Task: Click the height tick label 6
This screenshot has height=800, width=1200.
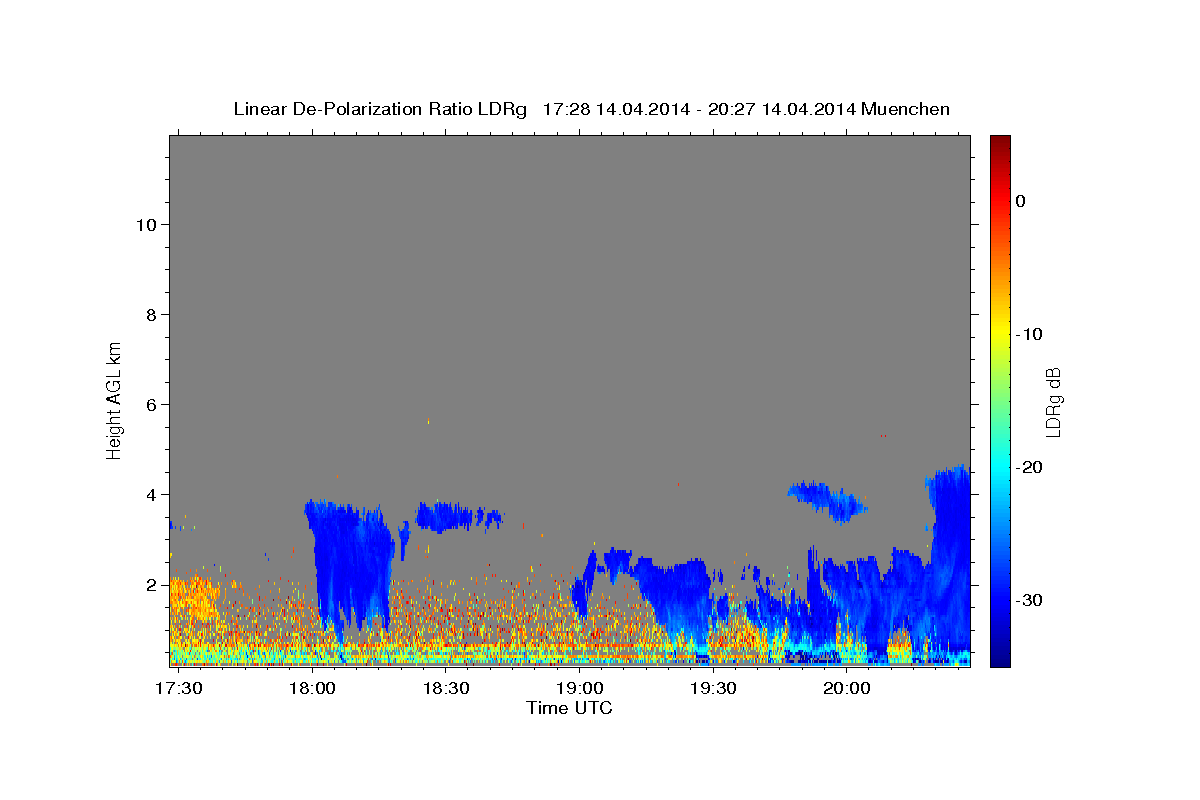Action: tap(151, 404)
